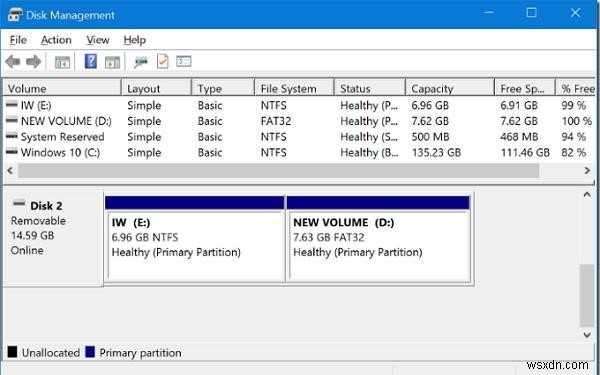Image resolution: width=600 pixels, height=375 pixels.
Task: Sort by the Status column header
Action: (370, 88)
